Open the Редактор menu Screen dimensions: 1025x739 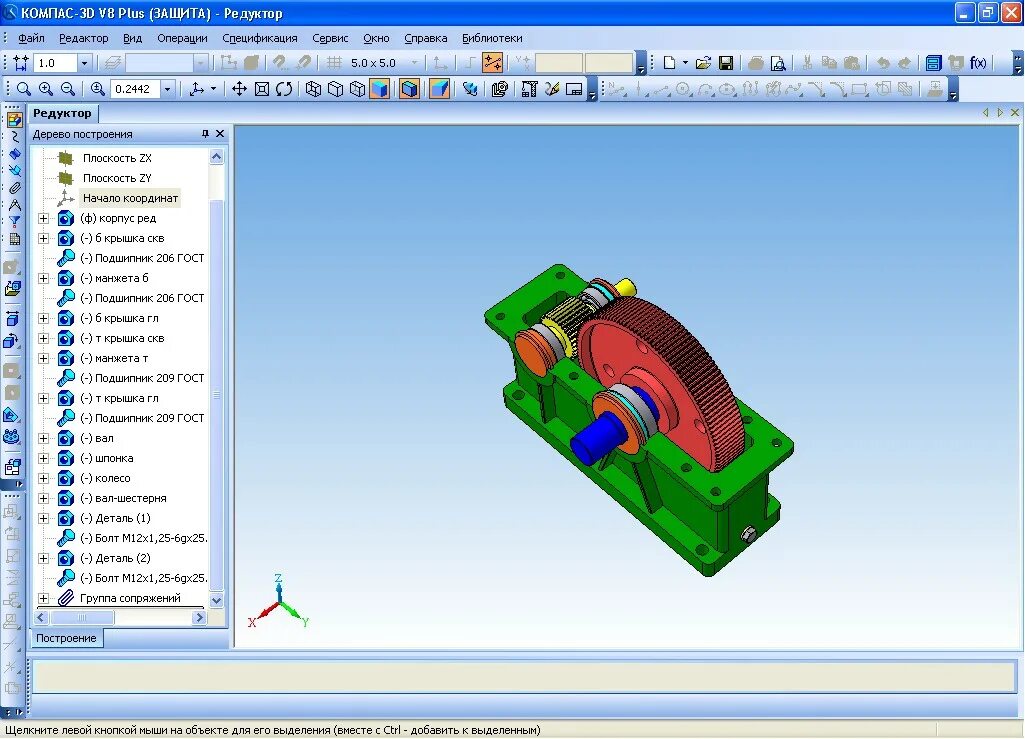click(84, 38)
